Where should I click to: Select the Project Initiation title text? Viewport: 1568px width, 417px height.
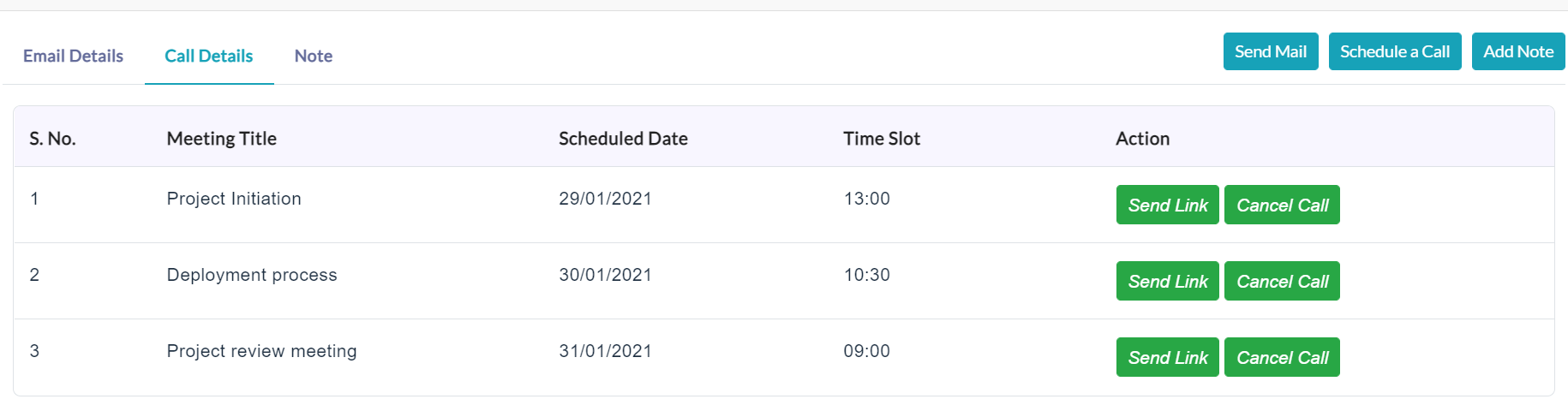click(x=234, y=199)
